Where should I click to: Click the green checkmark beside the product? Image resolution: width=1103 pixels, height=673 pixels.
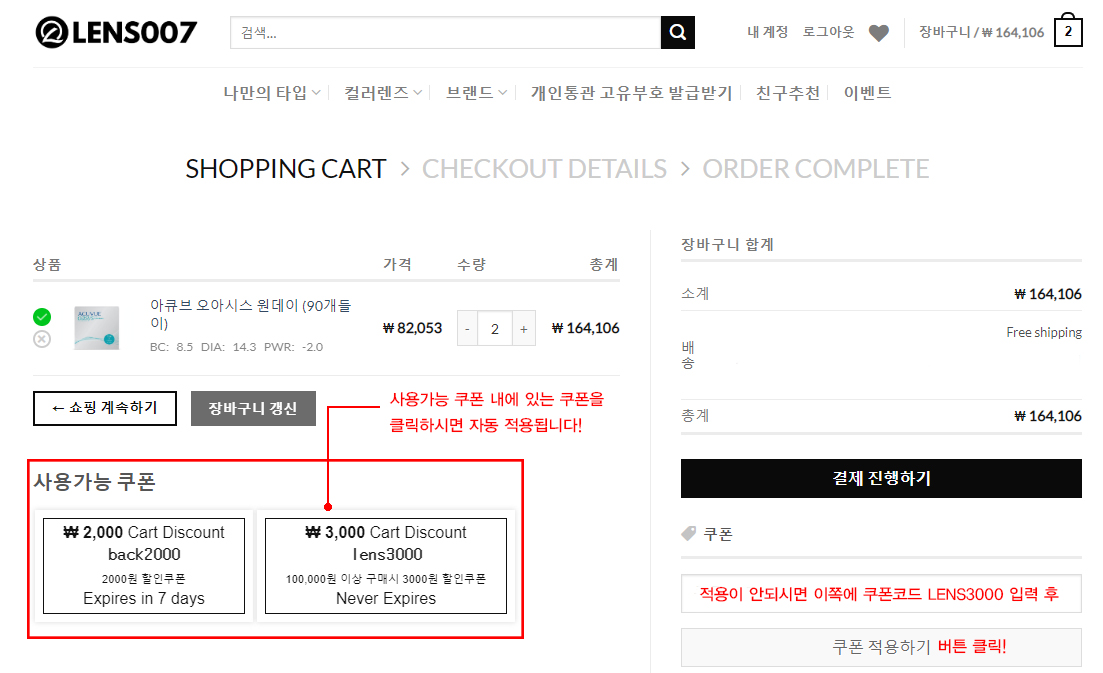[42, 317]
